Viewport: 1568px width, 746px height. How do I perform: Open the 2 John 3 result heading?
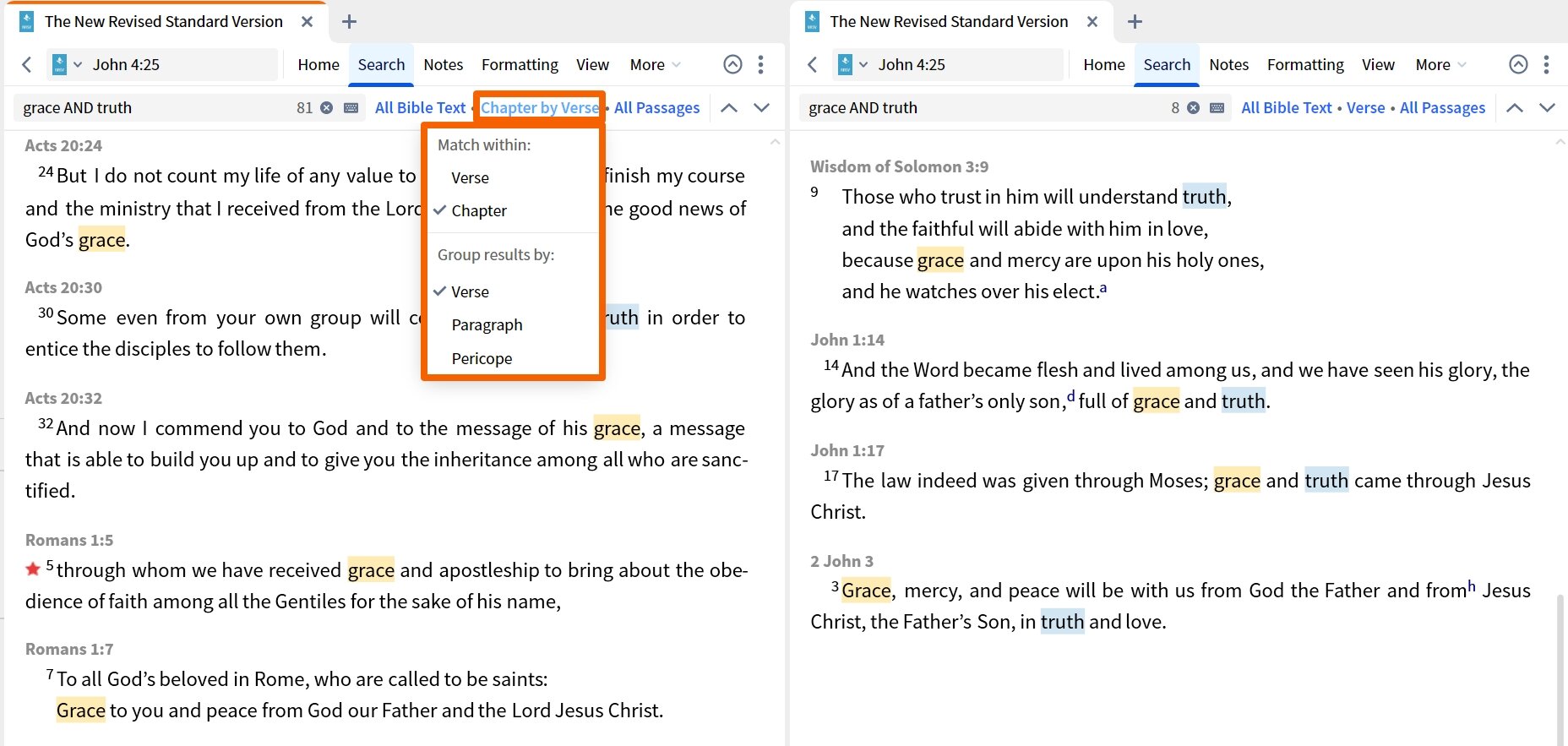point(841,561)
